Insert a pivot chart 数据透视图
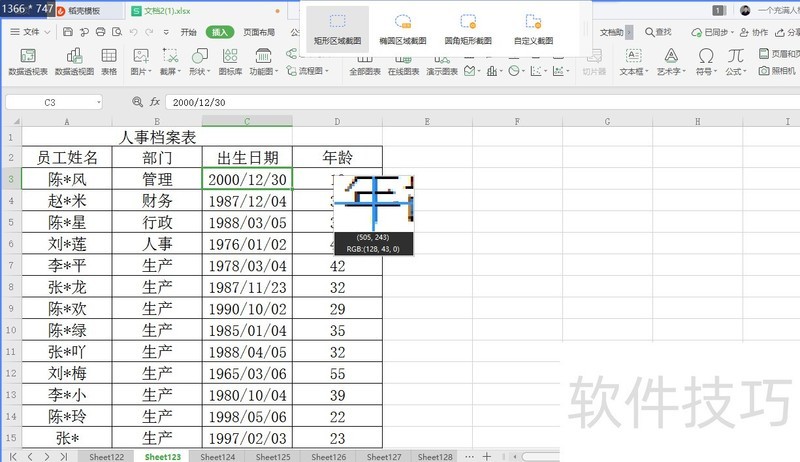This screenshot has height=462, width=800. (x=74, y=62)
